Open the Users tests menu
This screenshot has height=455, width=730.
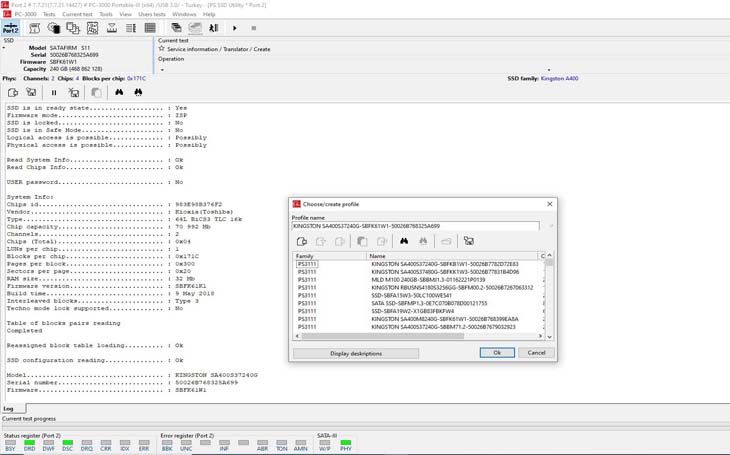152,15
